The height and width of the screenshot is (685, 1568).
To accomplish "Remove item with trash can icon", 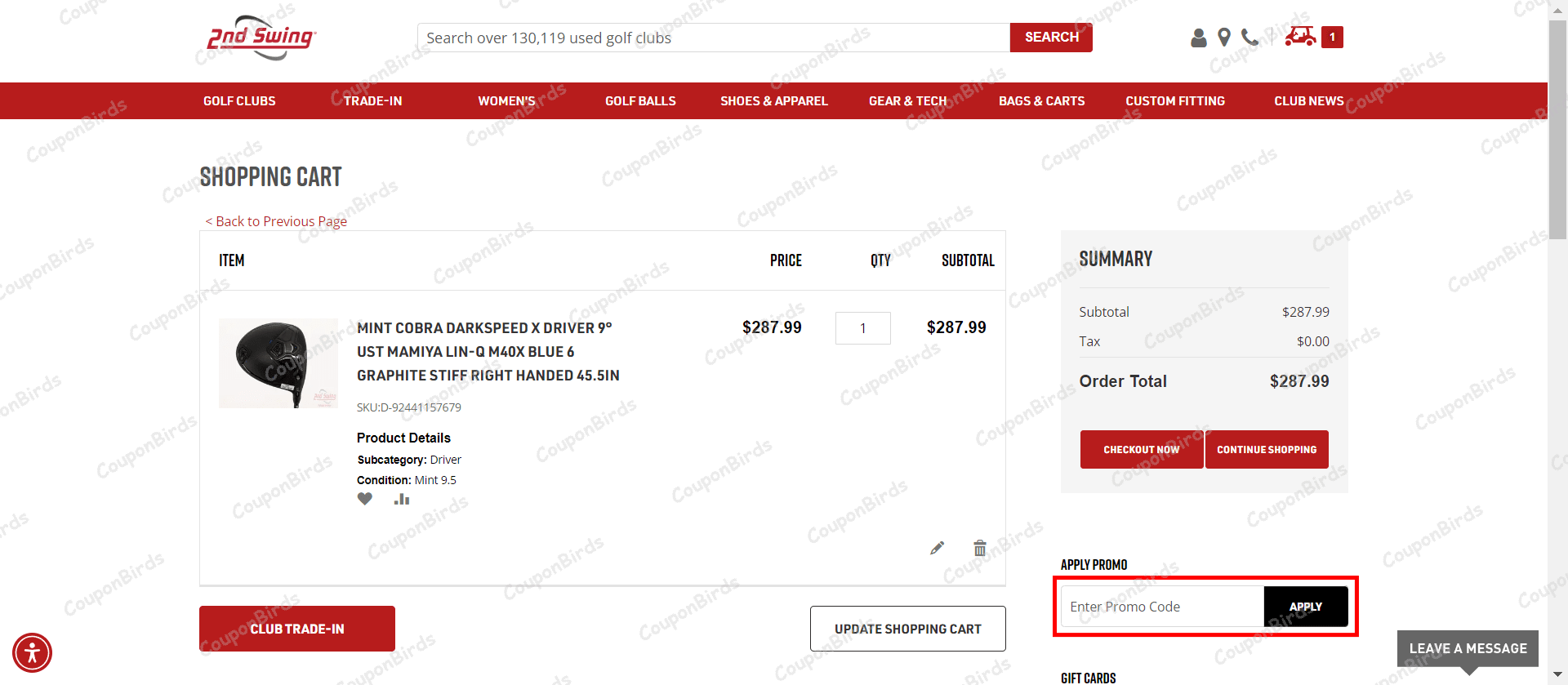I will [x=980, y=548].
